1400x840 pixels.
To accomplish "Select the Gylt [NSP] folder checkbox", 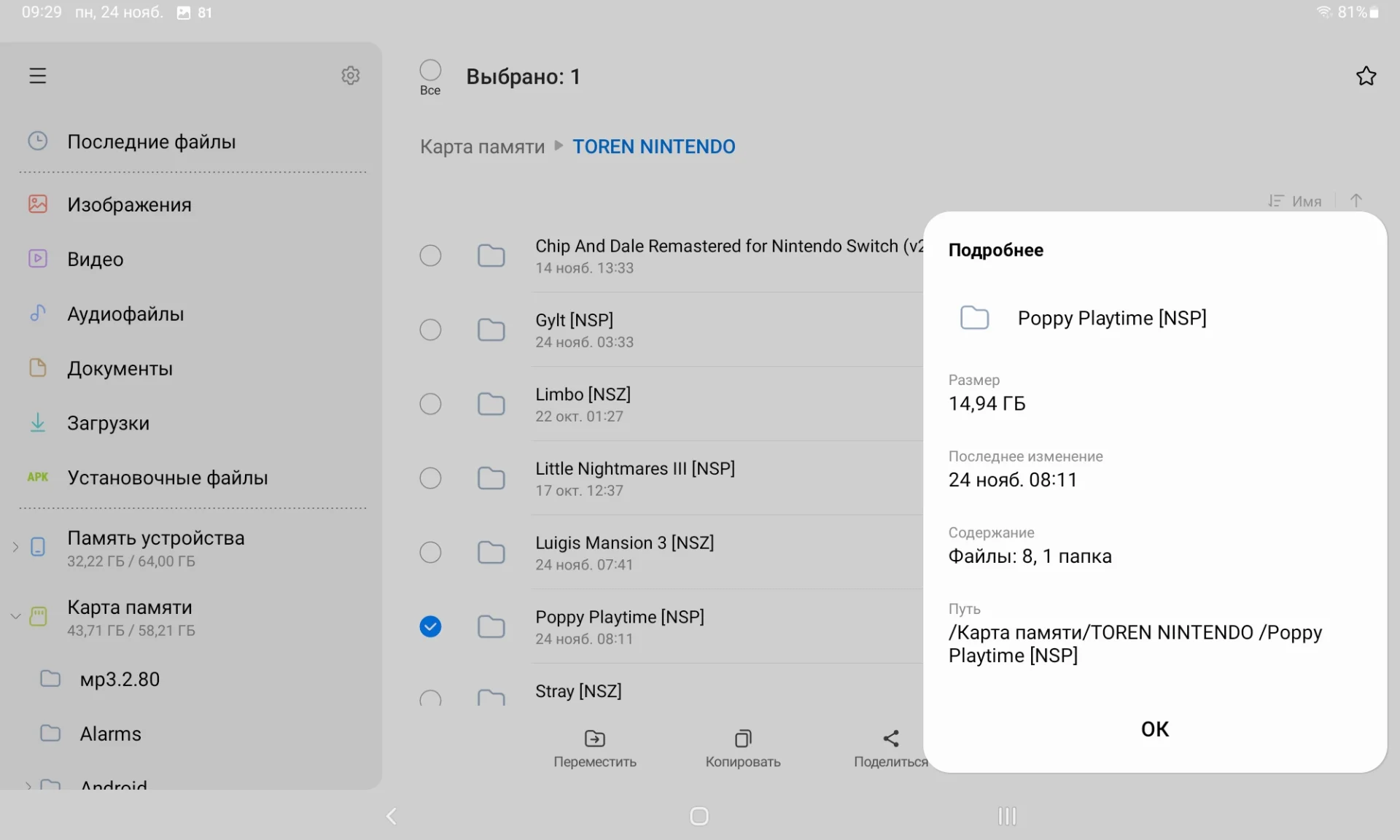I will coord(430,330).
